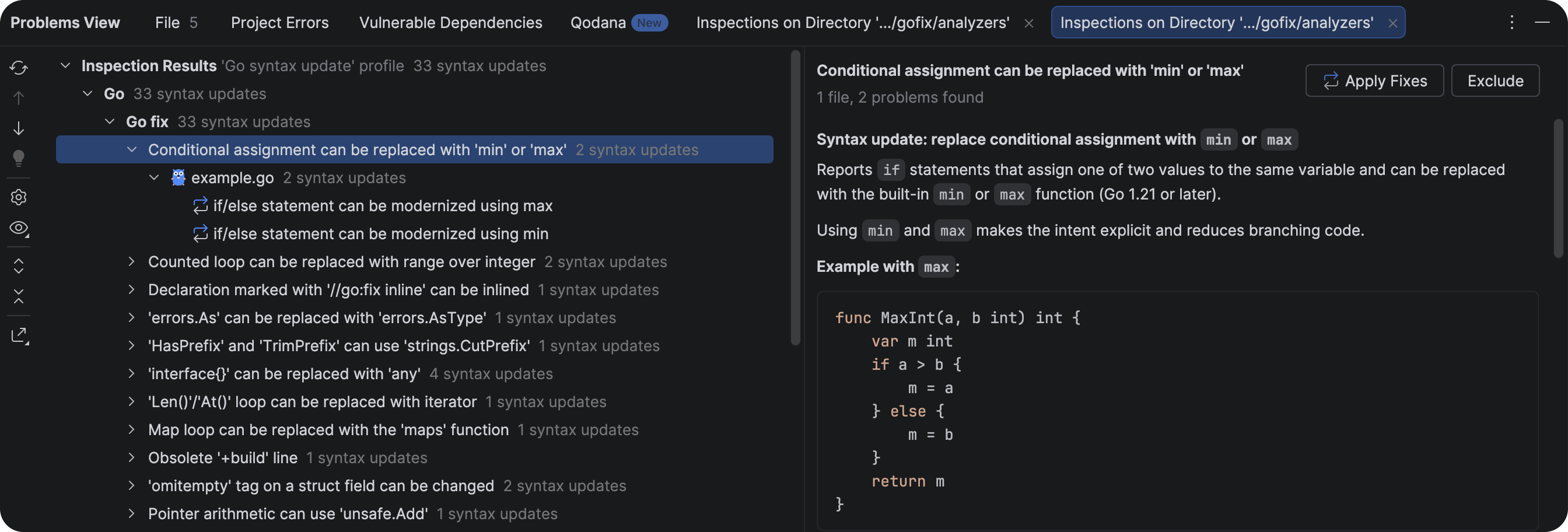The width and height of the screenshot is (1568, 532).
Task: Select 'if/else statement can be modernized using max'
Action: tap(382, 206)
